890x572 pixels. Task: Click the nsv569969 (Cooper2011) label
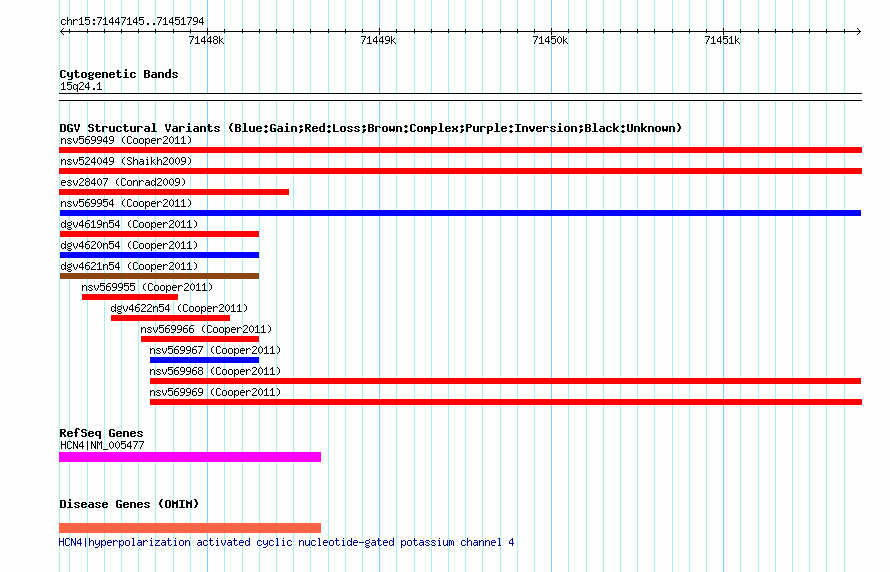tap(215, 392)
